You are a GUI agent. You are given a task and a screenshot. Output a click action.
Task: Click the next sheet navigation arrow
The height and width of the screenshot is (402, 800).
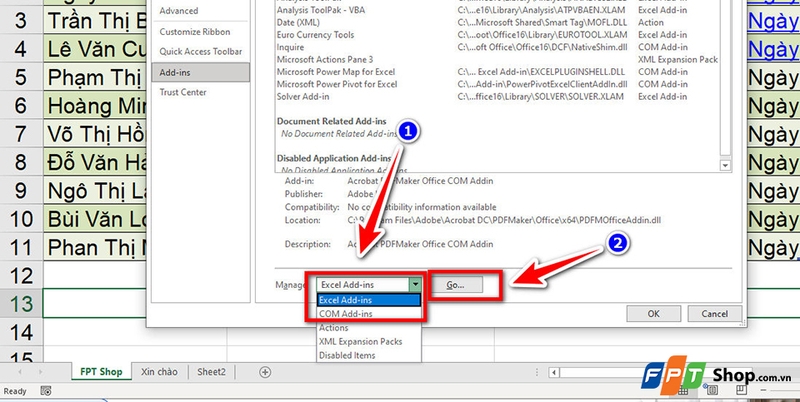40,372
